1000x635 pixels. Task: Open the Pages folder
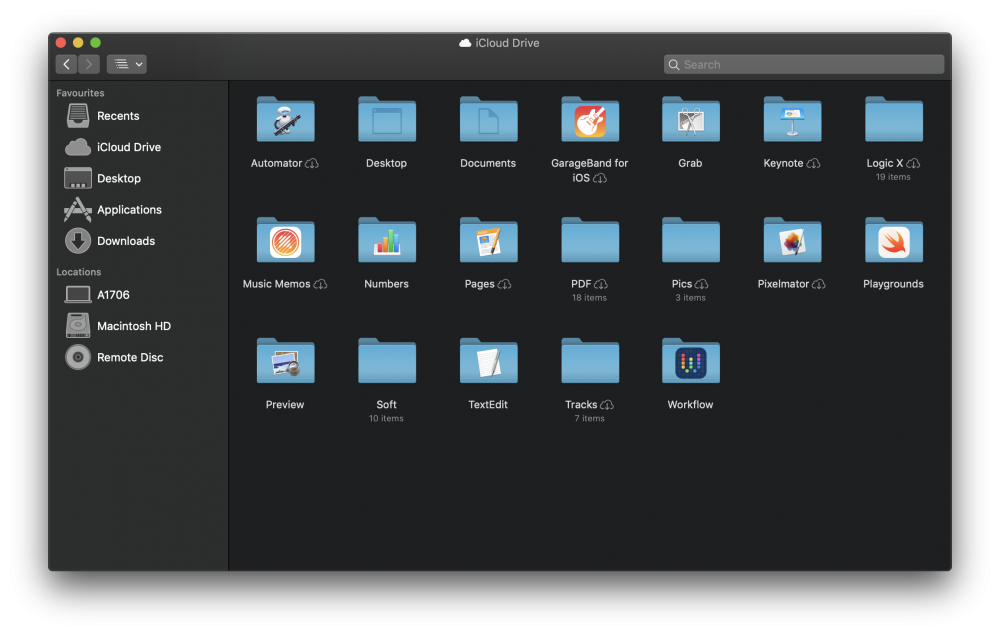pyautogui.click(x=488, y=240)
